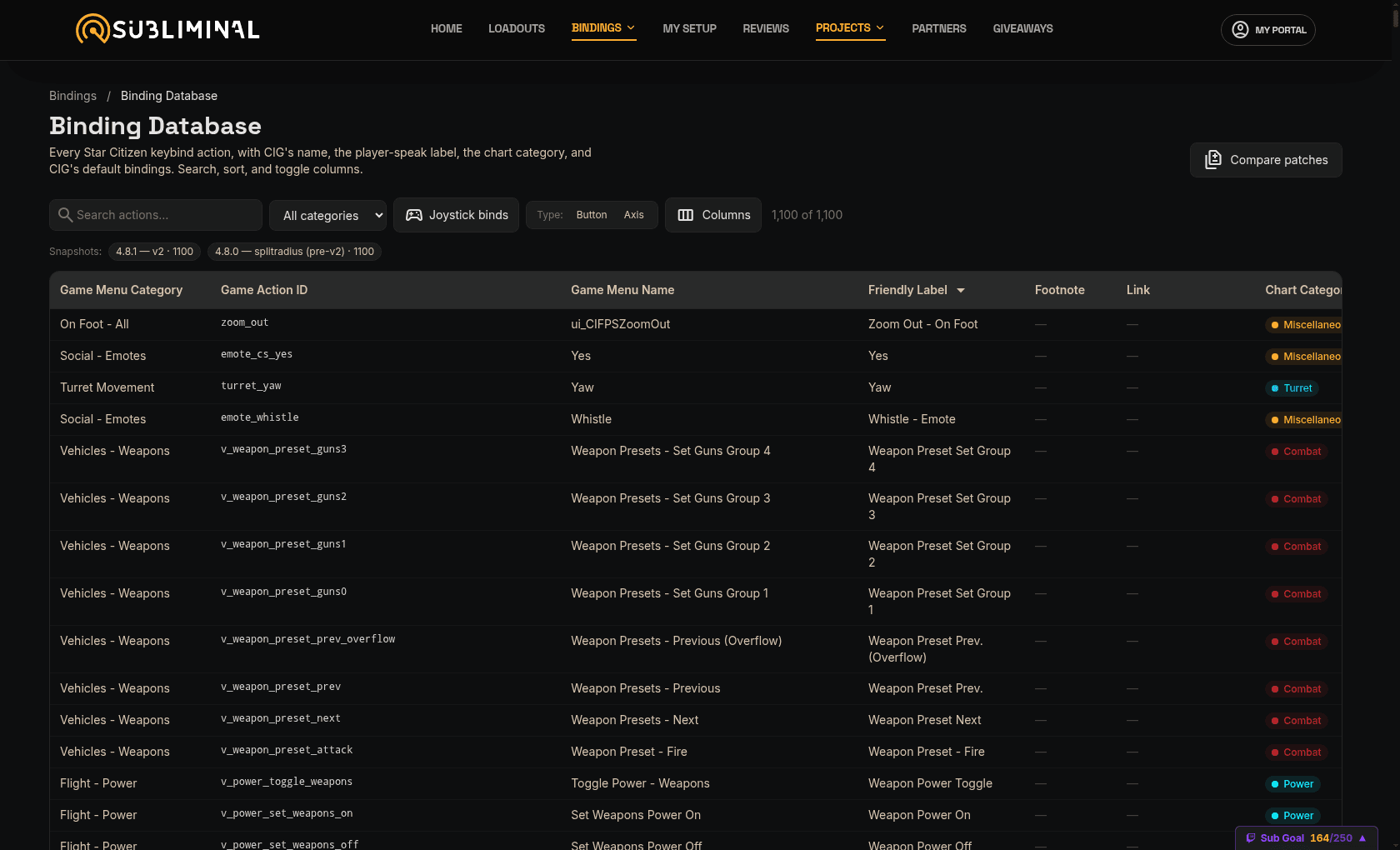Click v_weapon_preset_attack action ID
Screen dimensions: 1400x850
[287, 750]
